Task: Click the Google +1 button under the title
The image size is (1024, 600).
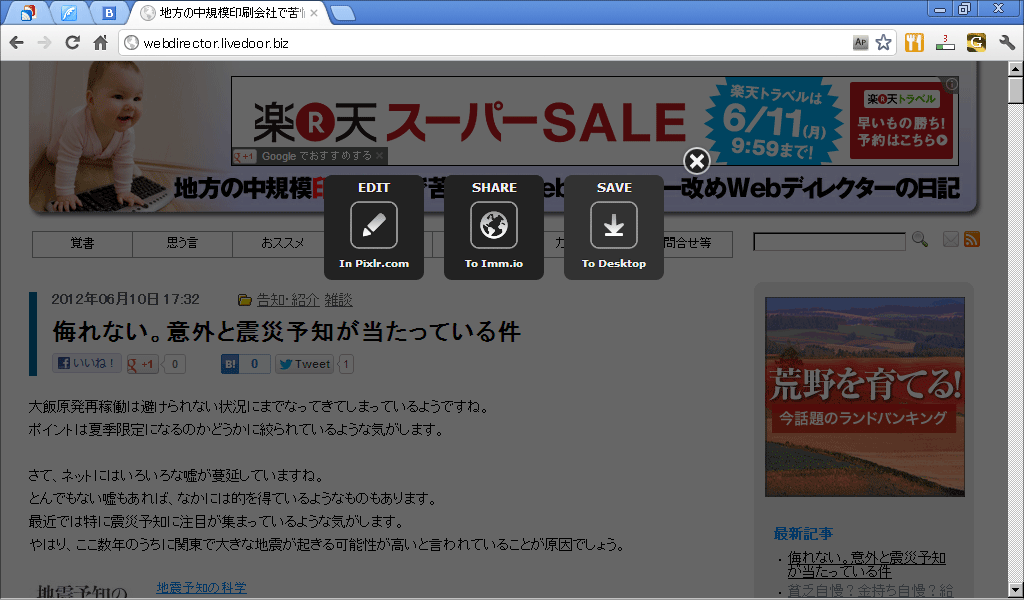Action: tap(142, 364)
